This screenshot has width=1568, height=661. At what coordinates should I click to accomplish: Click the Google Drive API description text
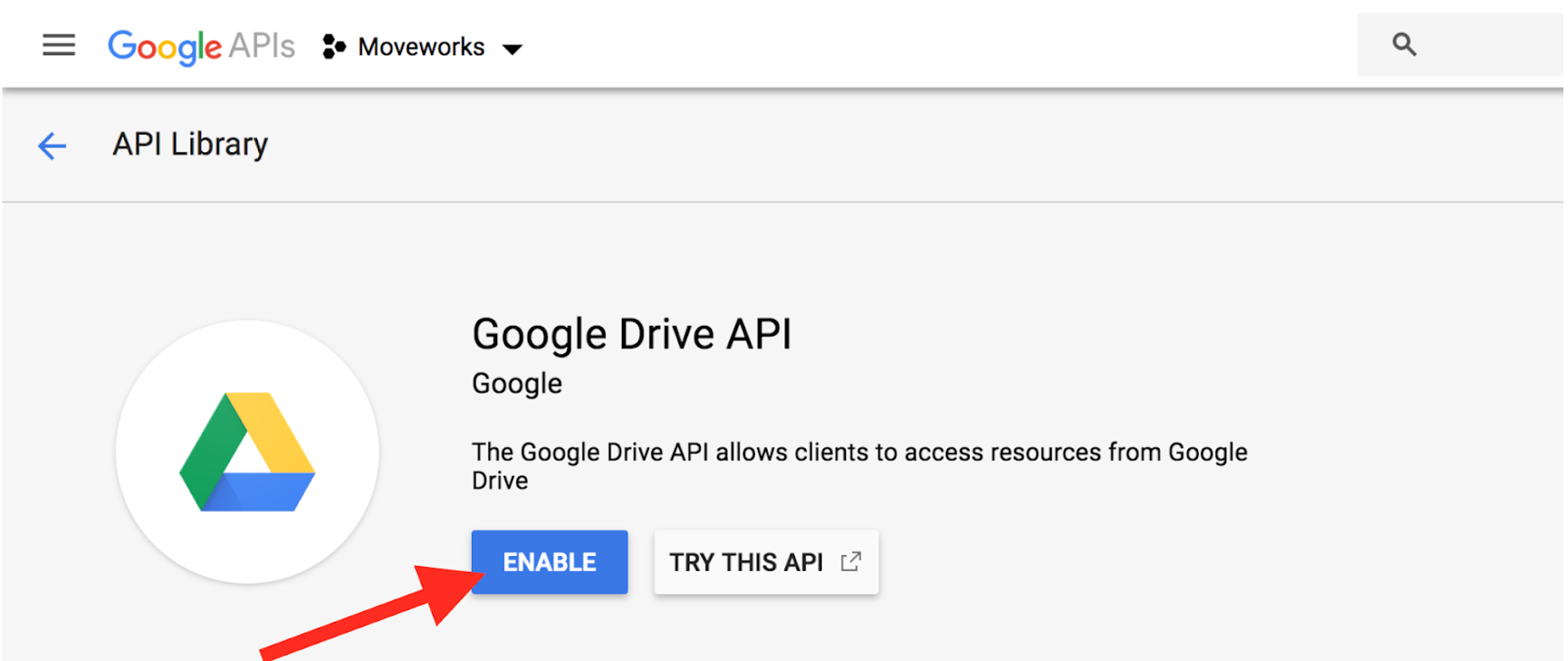(859, 466)
